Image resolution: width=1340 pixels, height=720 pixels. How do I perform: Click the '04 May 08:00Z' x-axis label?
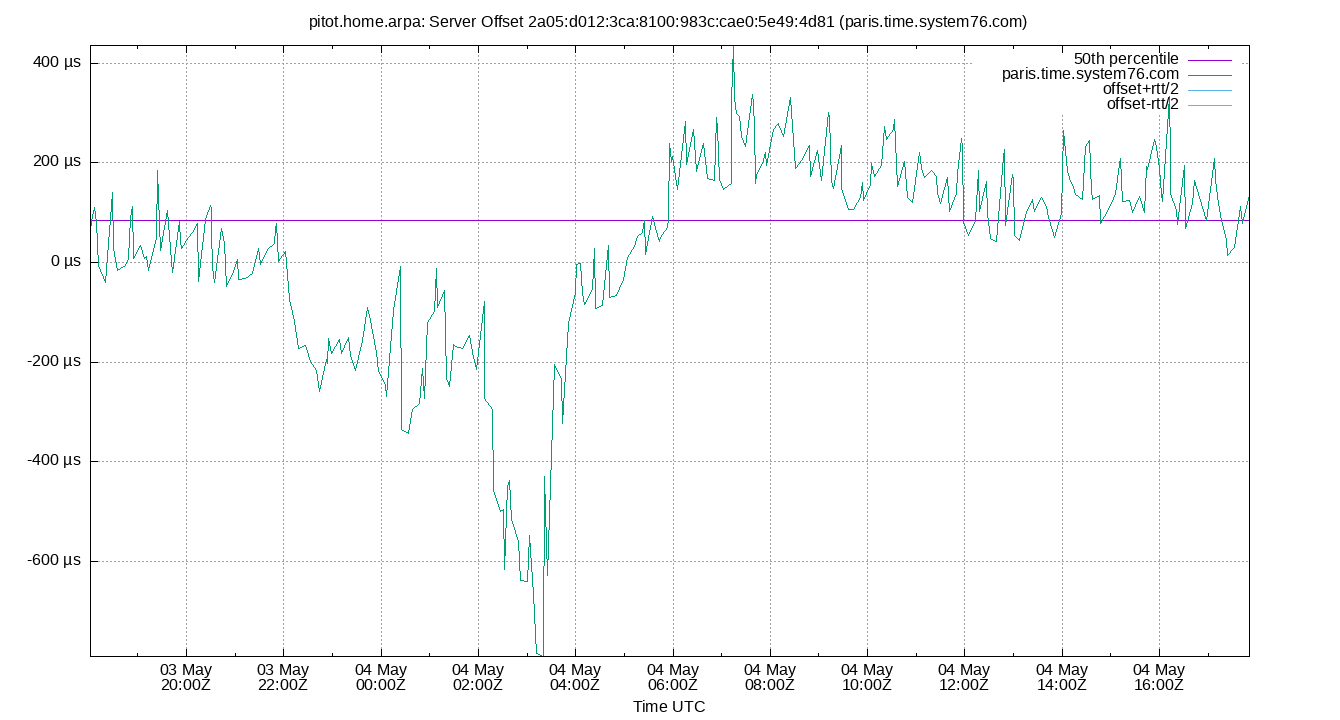click(770, 677)
